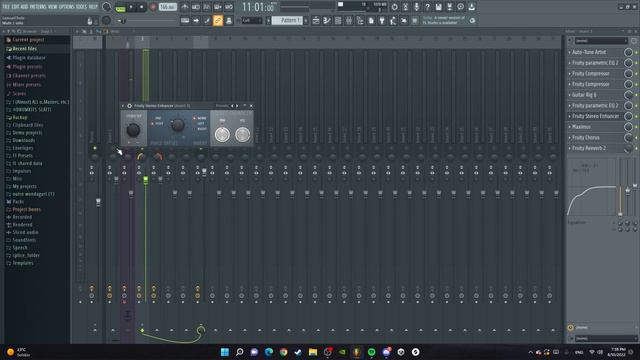Toggle the metronome icon

185,7
